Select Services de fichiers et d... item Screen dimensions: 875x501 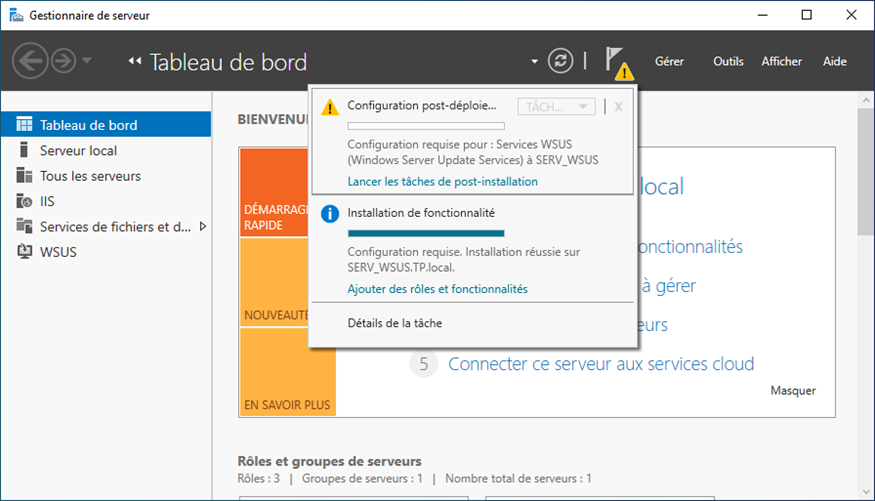pyautogui.click(x=106, y=227)
